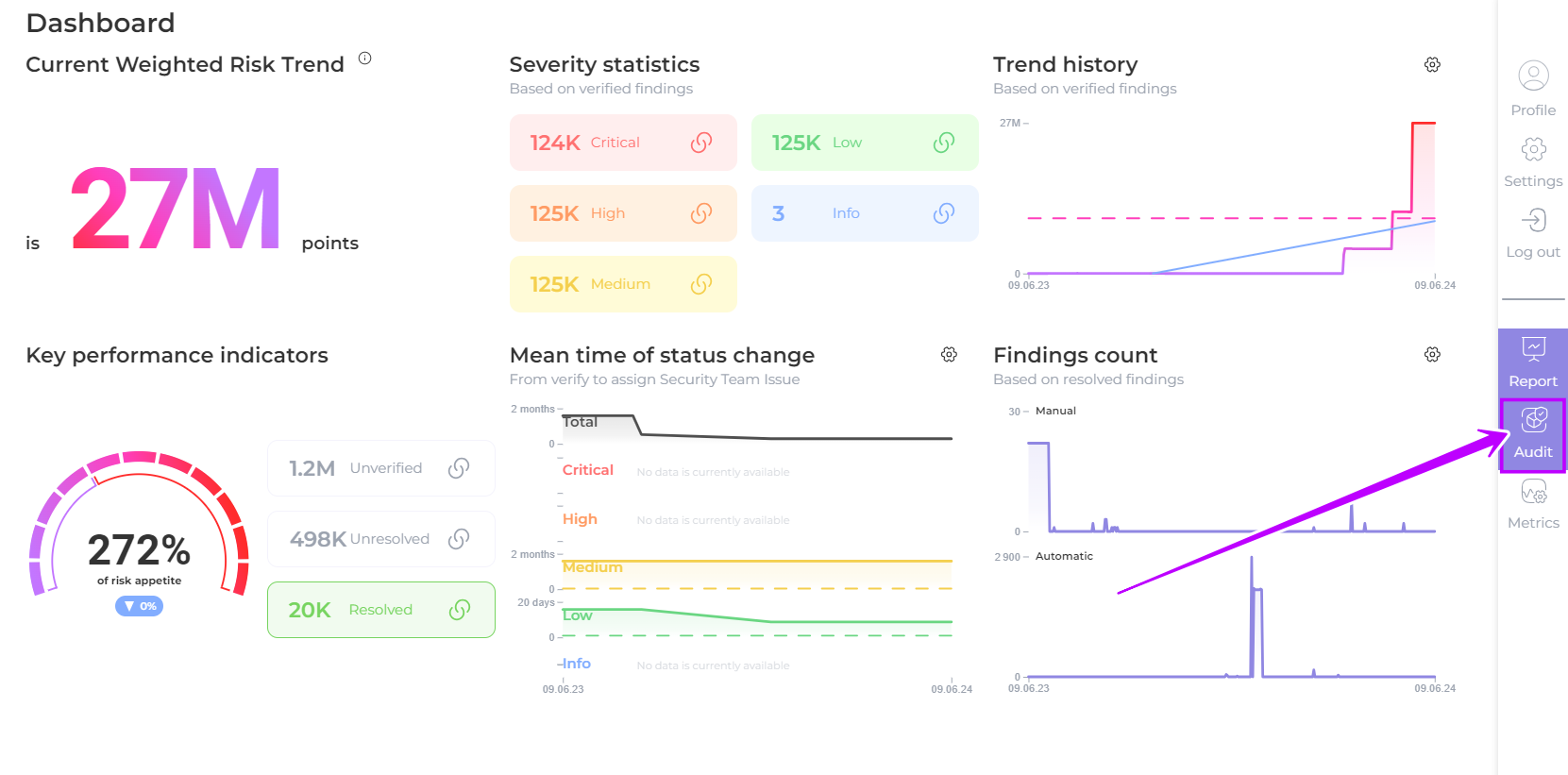The height and width of the screenshot is (775, 1568).
Task: Select the 1.2M Unverified KPI card
Action: 380,468
